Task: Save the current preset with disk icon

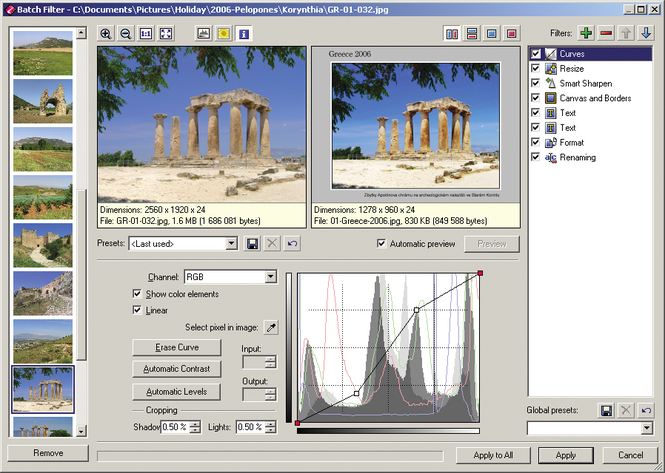Action: point(253,243)
